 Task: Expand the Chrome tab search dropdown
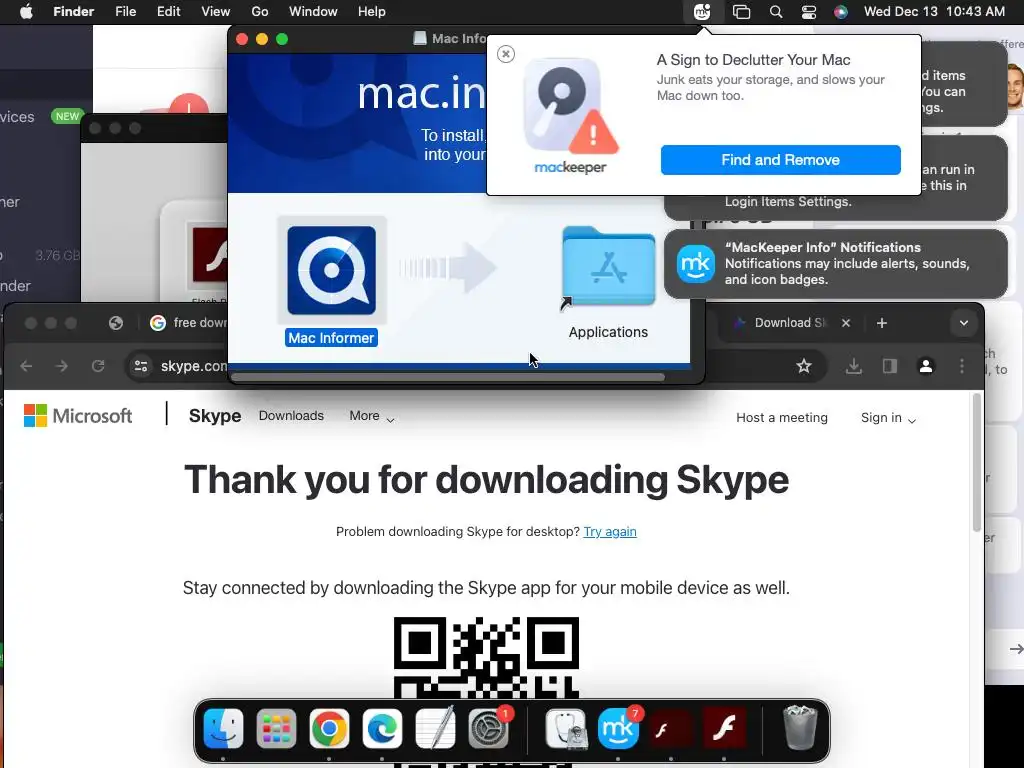(x=963, y=323)
